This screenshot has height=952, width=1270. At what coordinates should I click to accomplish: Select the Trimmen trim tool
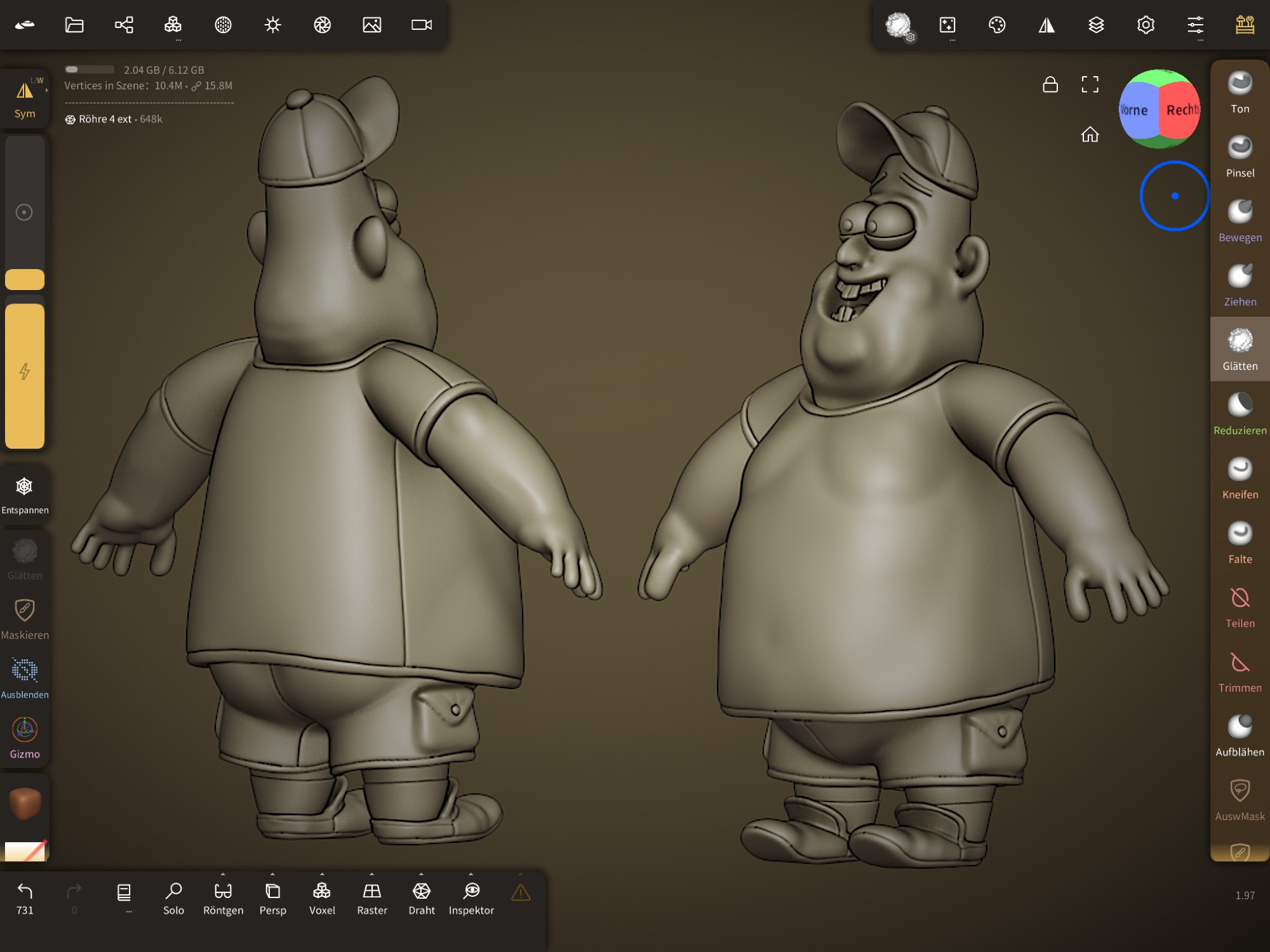(1240, 671)
